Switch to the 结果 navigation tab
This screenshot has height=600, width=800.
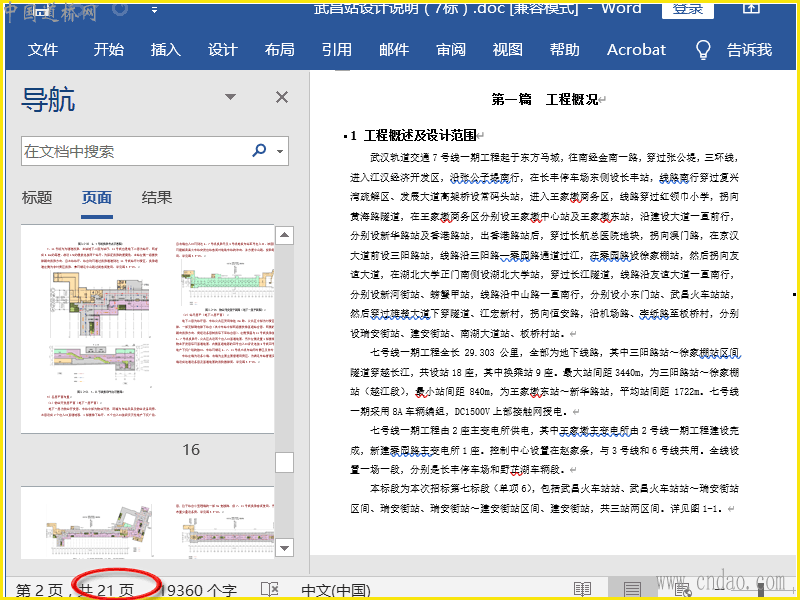(157, 197)
